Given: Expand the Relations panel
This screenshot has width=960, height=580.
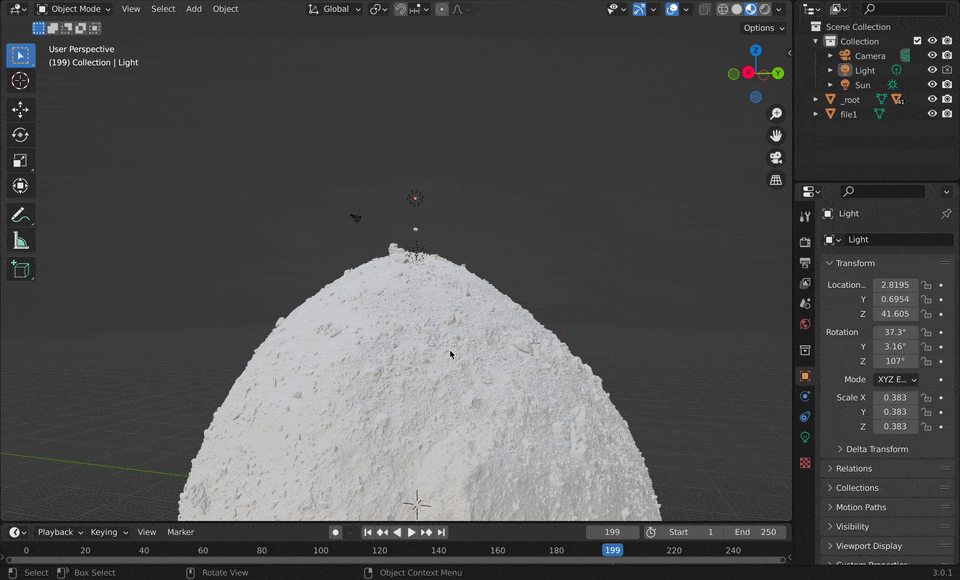Looking at the screenshot, I should pyautogui.click(x=854, y=468).
